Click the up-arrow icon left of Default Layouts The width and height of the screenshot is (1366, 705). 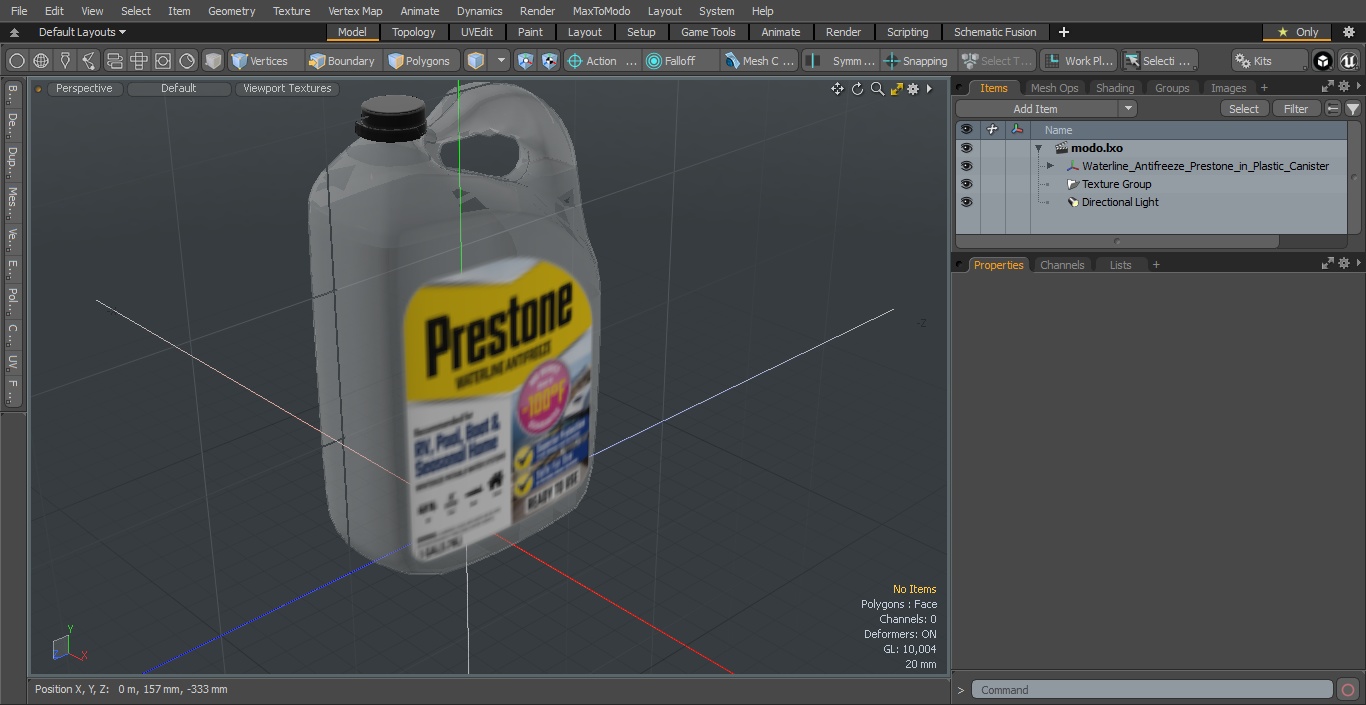point(14,32)
